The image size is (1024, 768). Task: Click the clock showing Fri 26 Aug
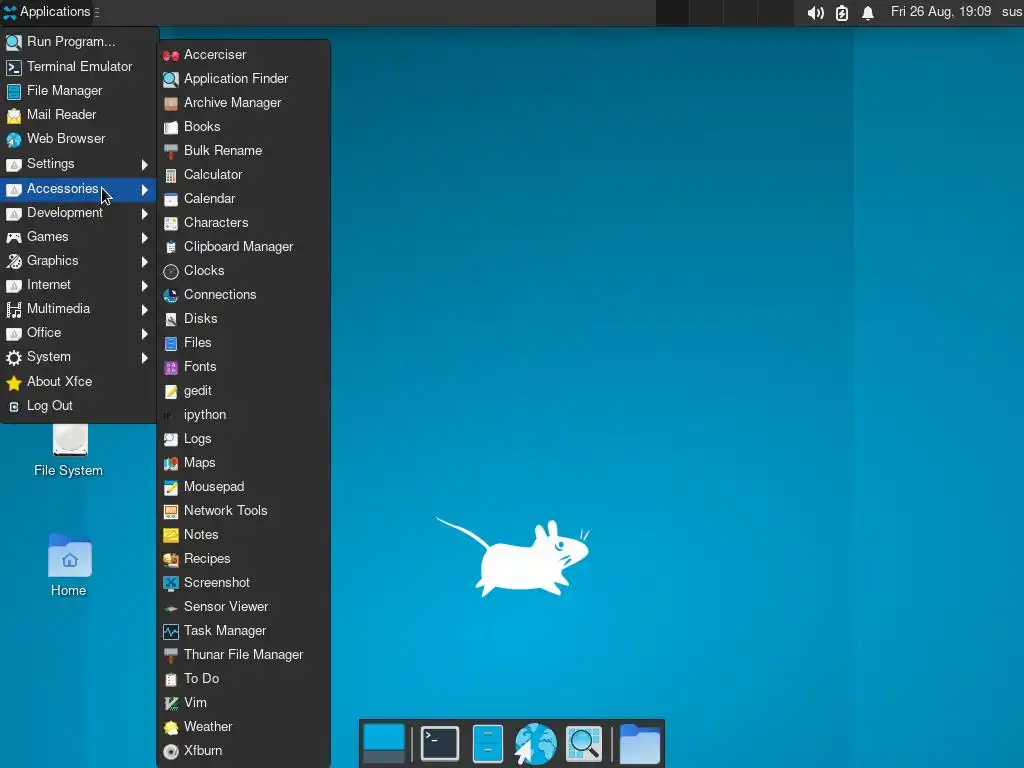pos(940,12)
